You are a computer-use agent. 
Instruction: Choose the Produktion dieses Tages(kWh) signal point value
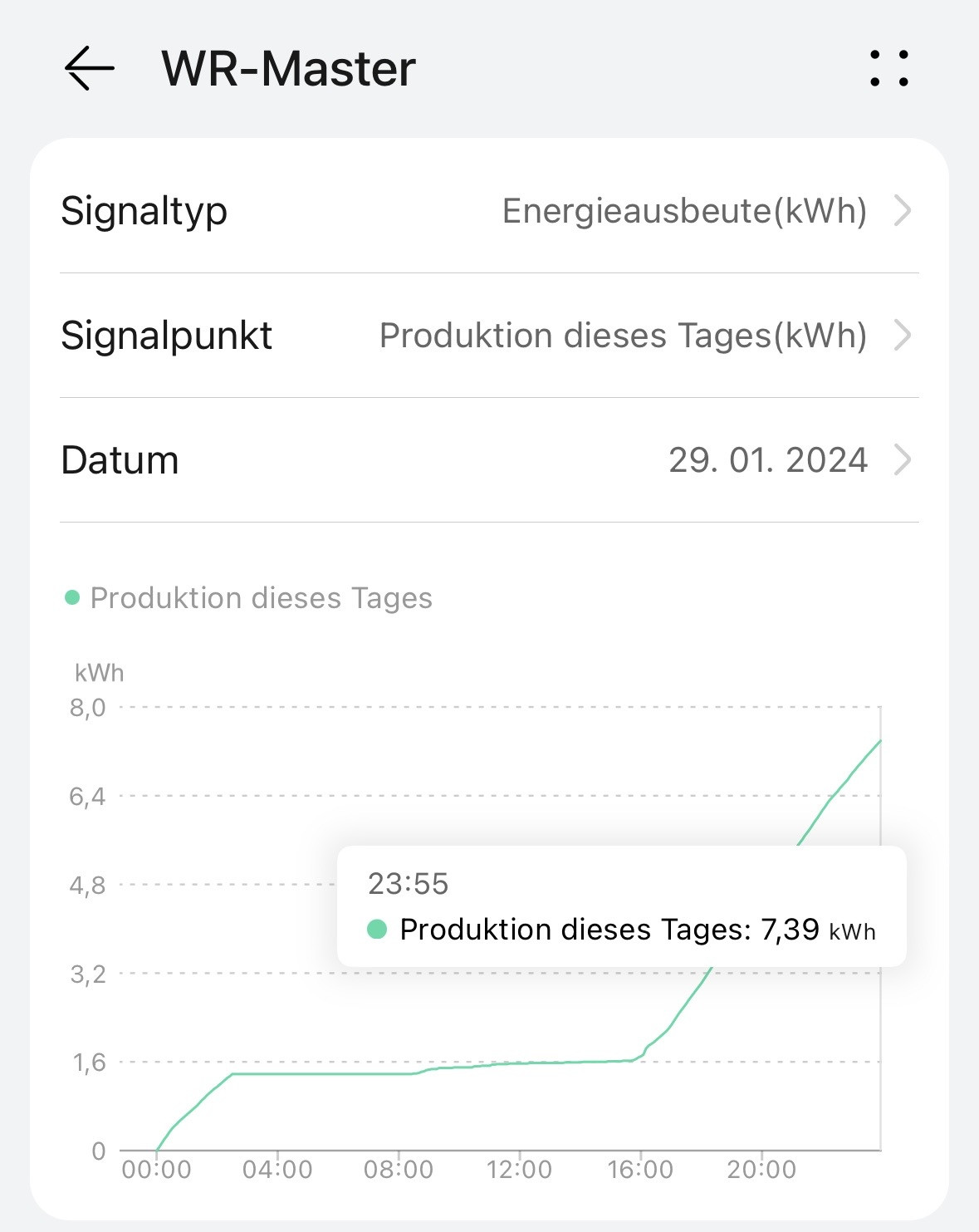tap(623, 336)
